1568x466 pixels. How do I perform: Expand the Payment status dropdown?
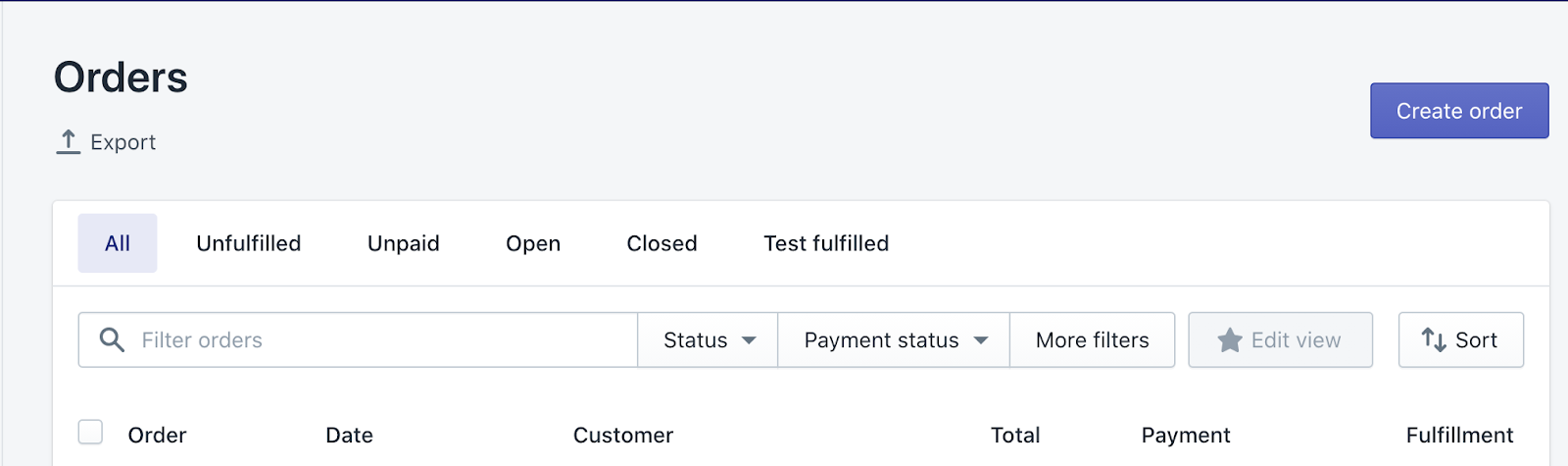(894, 340)
